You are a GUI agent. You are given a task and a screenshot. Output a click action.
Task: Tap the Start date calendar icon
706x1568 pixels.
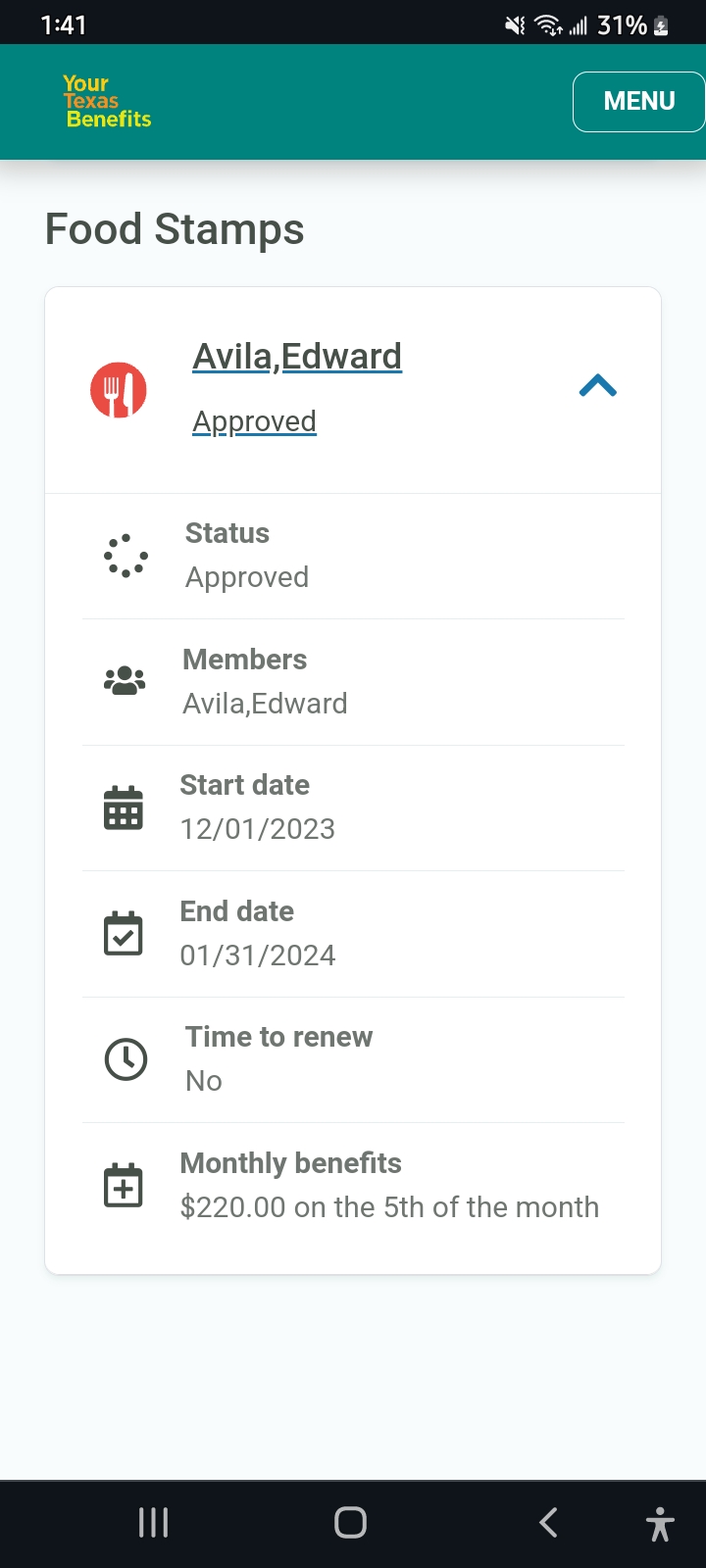pos(124,808)
